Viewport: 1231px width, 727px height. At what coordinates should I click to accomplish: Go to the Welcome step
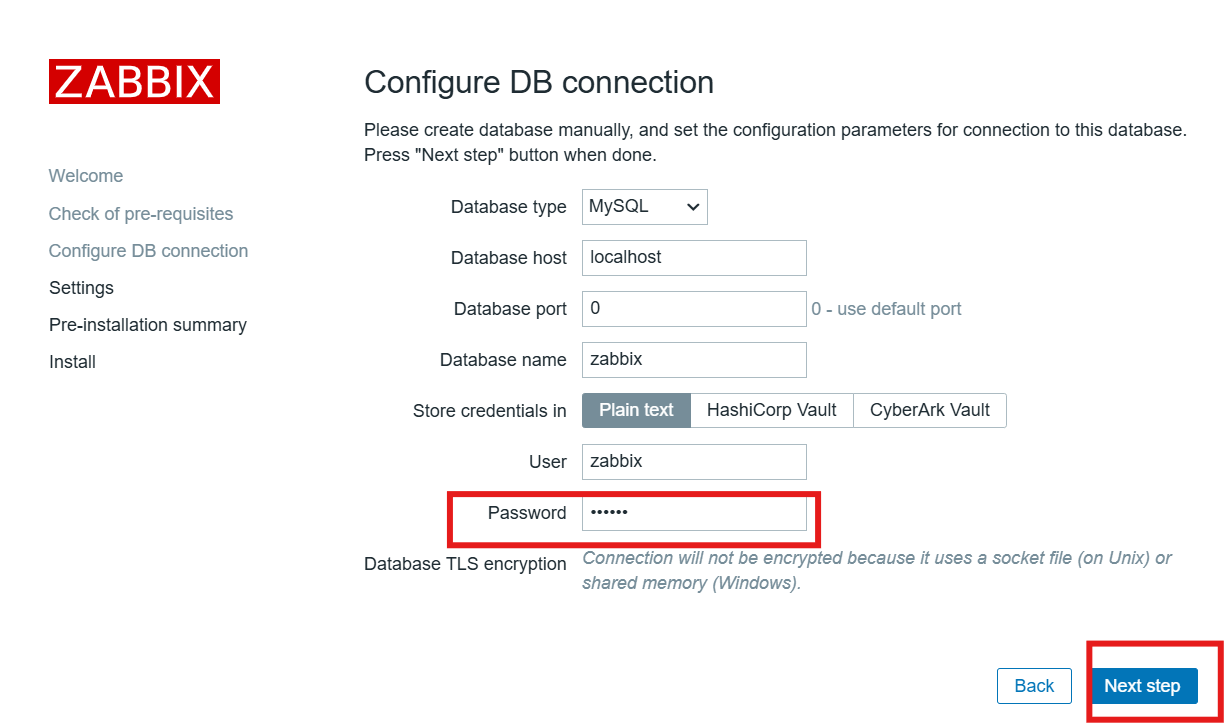pyautogui.click(x=86, y=176)
